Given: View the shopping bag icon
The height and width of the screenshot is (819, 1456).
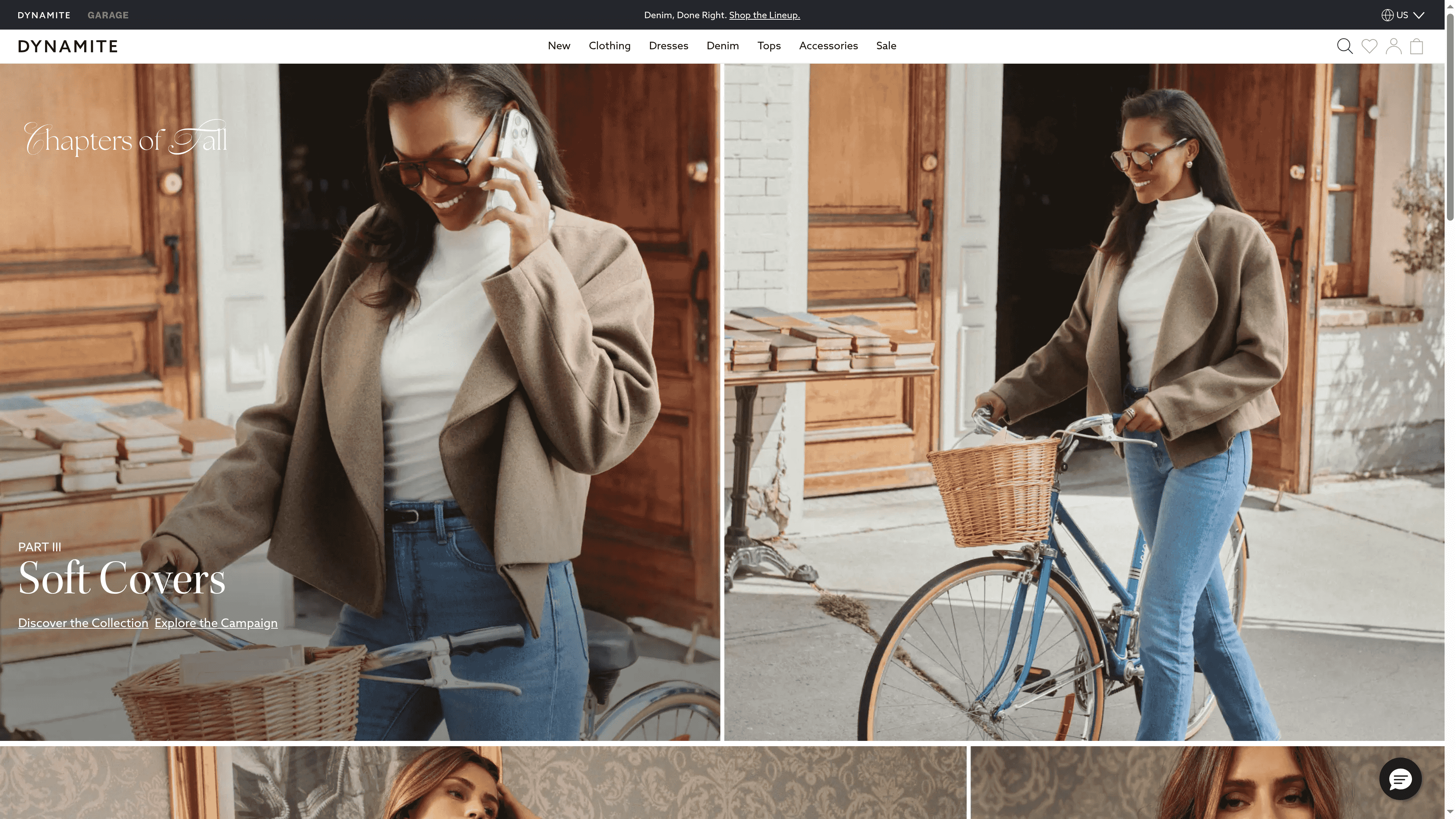Looking at the screenshot, I should pyautogui.click(x=1417, y=46).
